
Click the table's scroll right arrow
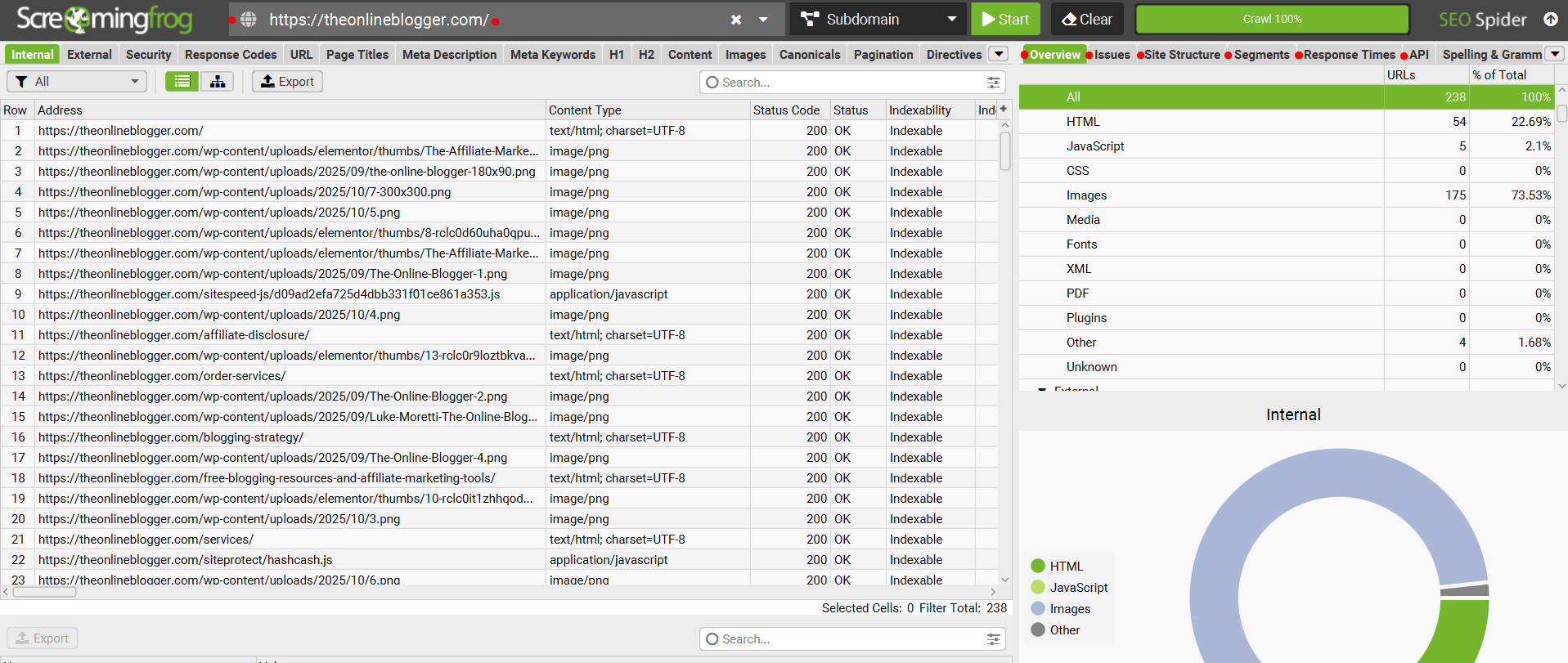tap(993, 591)
